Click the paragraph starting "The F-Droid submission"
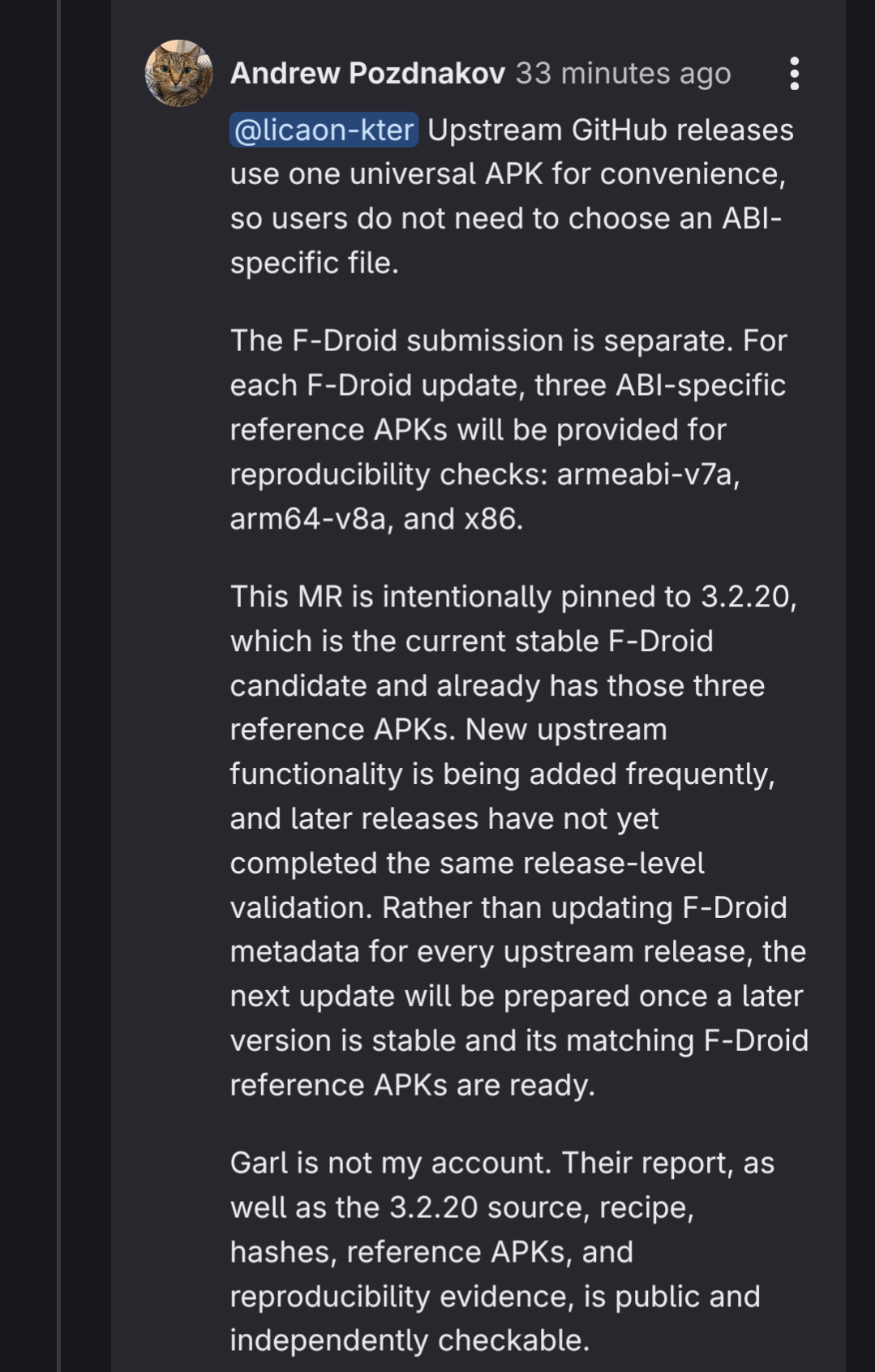Viewport: 875px width, 1372px height. pos(508,429)
